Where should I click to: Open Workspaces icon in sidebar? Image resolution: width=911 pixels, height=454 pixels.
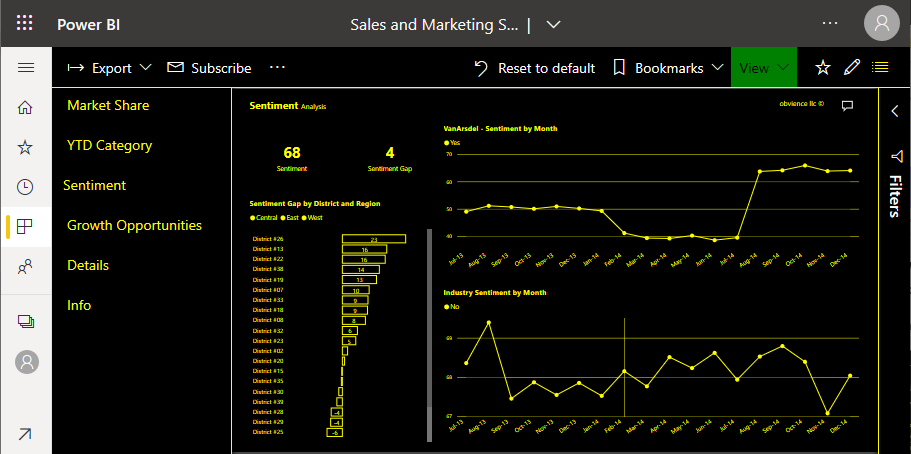(x=26, y=321)
